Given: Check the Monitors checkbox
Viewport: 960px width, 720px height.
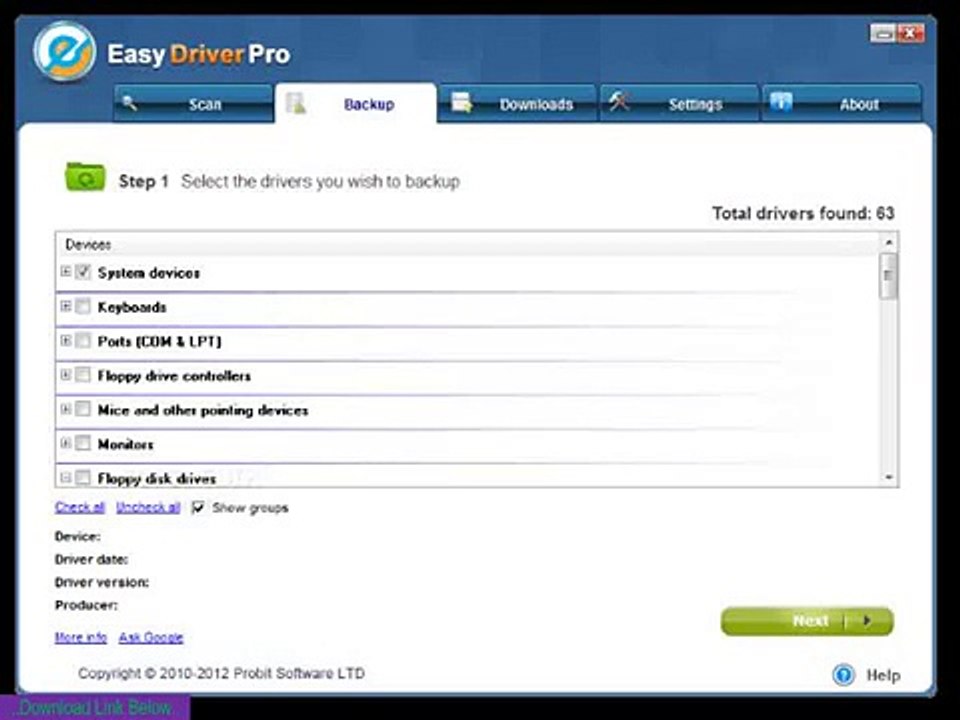Looking at the screenshot, I should [x=83, y=443].
